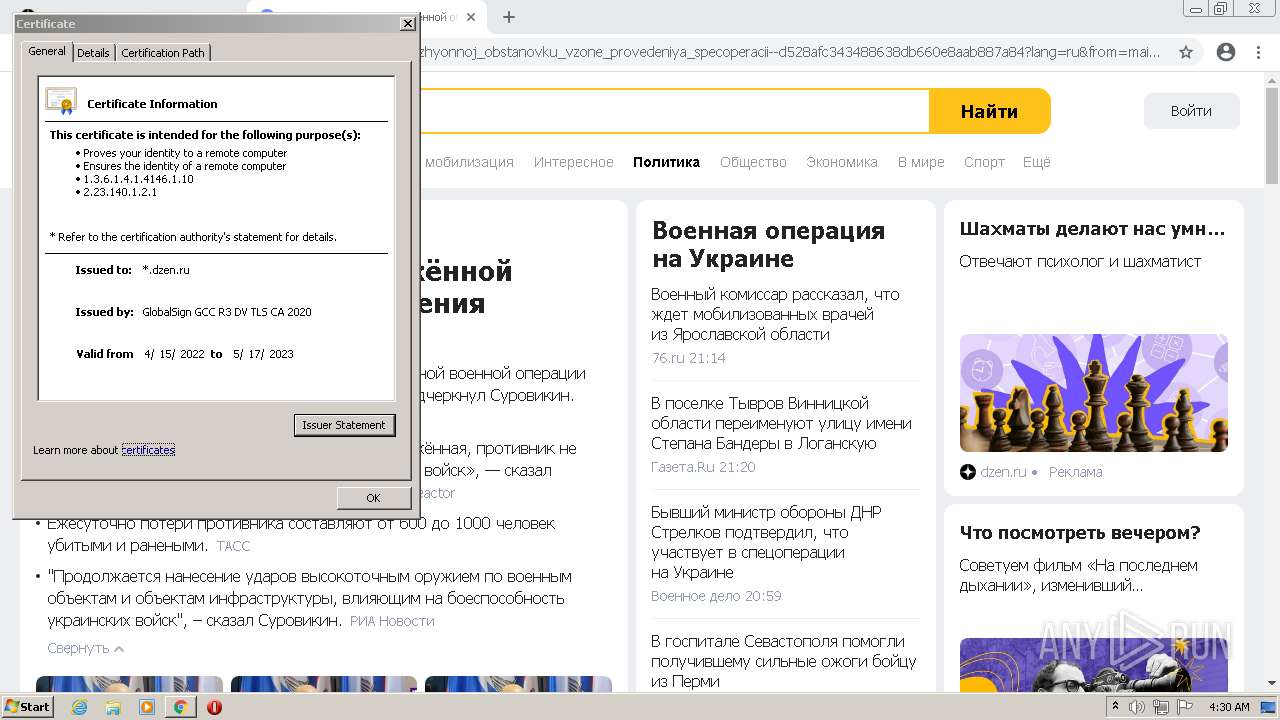Click the 4:30 AM system clock
Screen dimensions: 1280x720
click(1229, 707)
